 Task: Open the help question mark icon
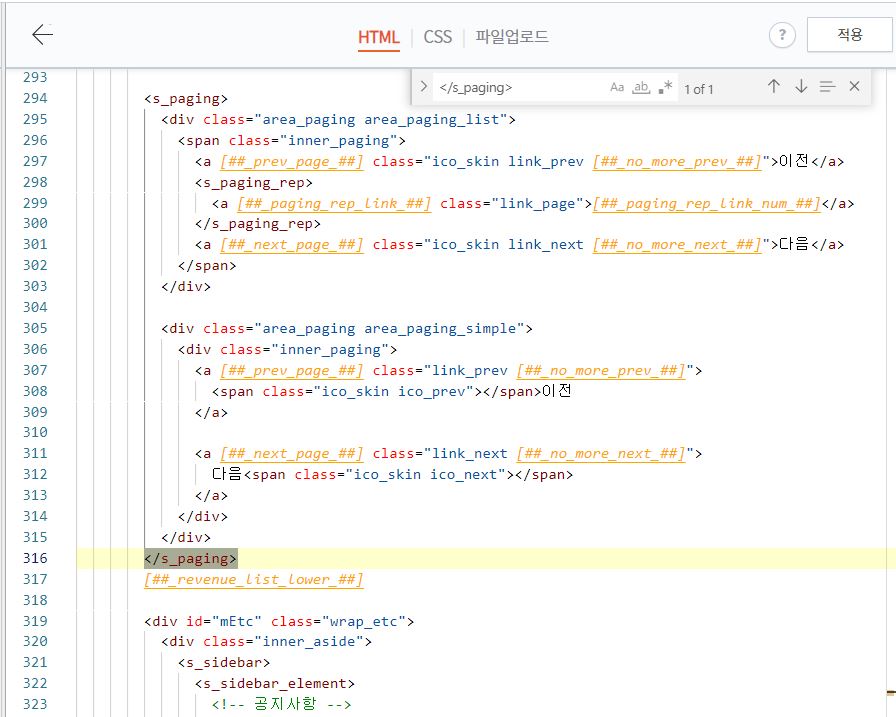click(x=782, y=35)
